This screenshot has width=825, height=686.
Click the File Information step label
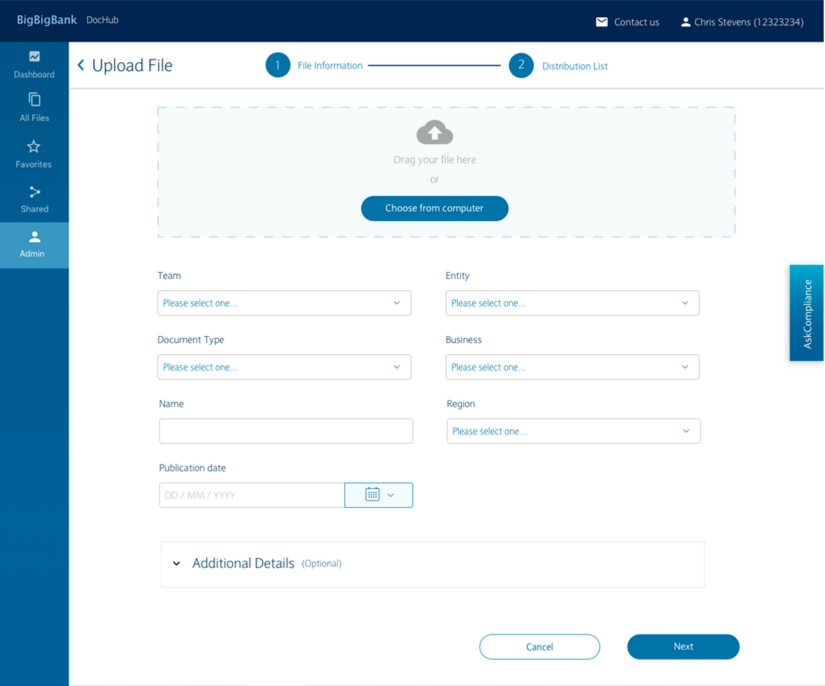click(330, 66)
